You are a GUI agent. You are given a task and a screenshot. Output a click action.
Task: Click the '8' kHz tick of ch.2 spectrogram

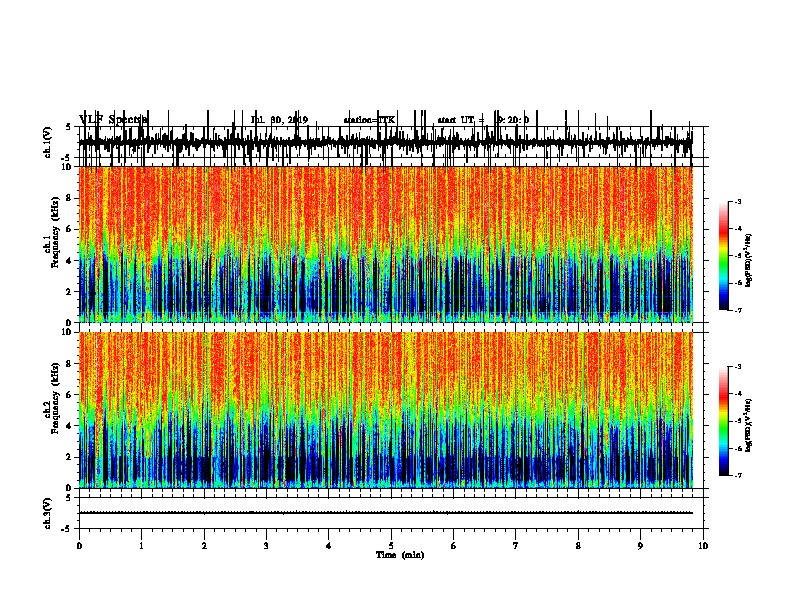[x=69, y=363]
